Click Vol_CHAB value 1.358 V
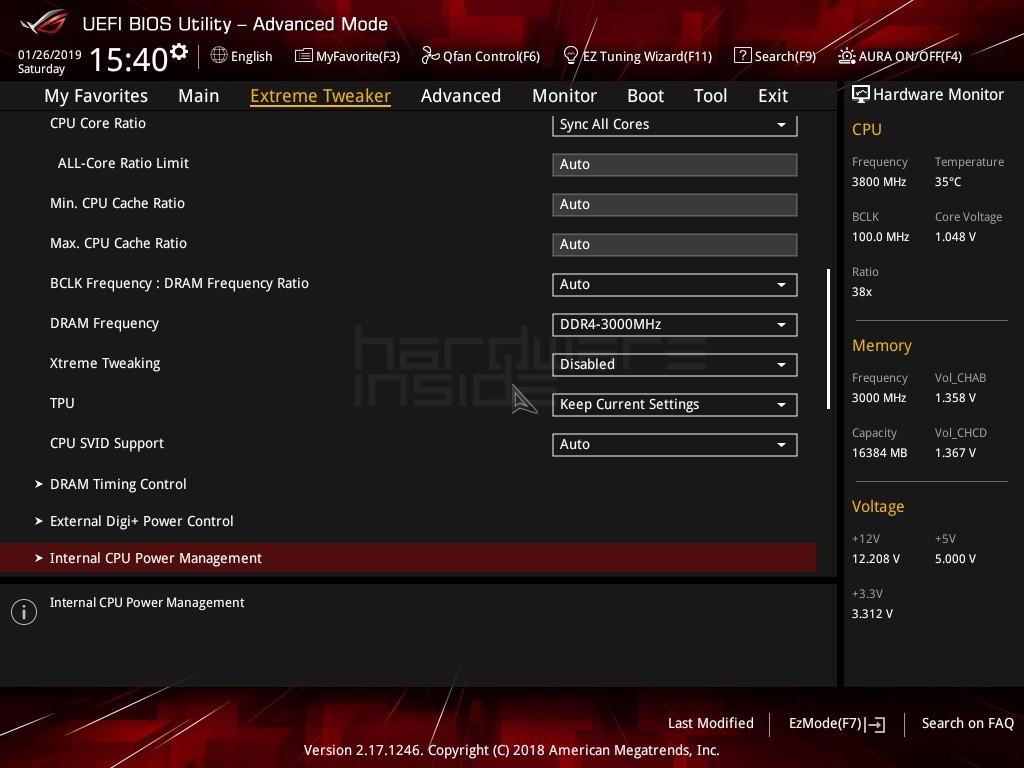 coord(955,398)
